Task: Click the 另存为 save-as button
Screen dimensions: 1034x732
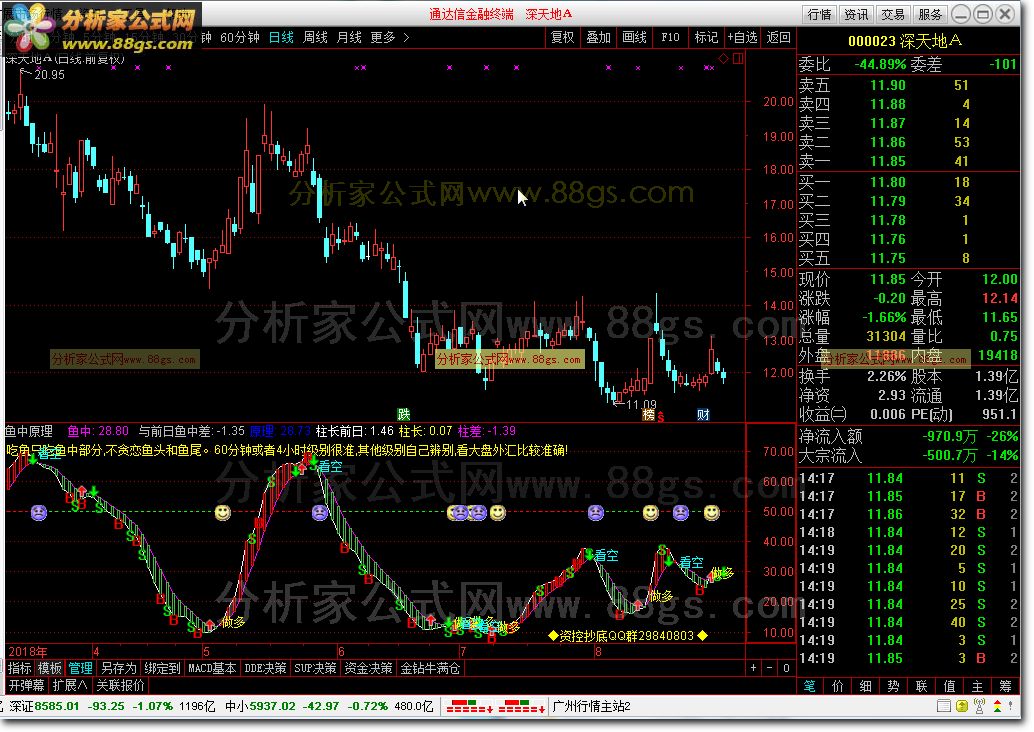Action: [x=119, y=668]
